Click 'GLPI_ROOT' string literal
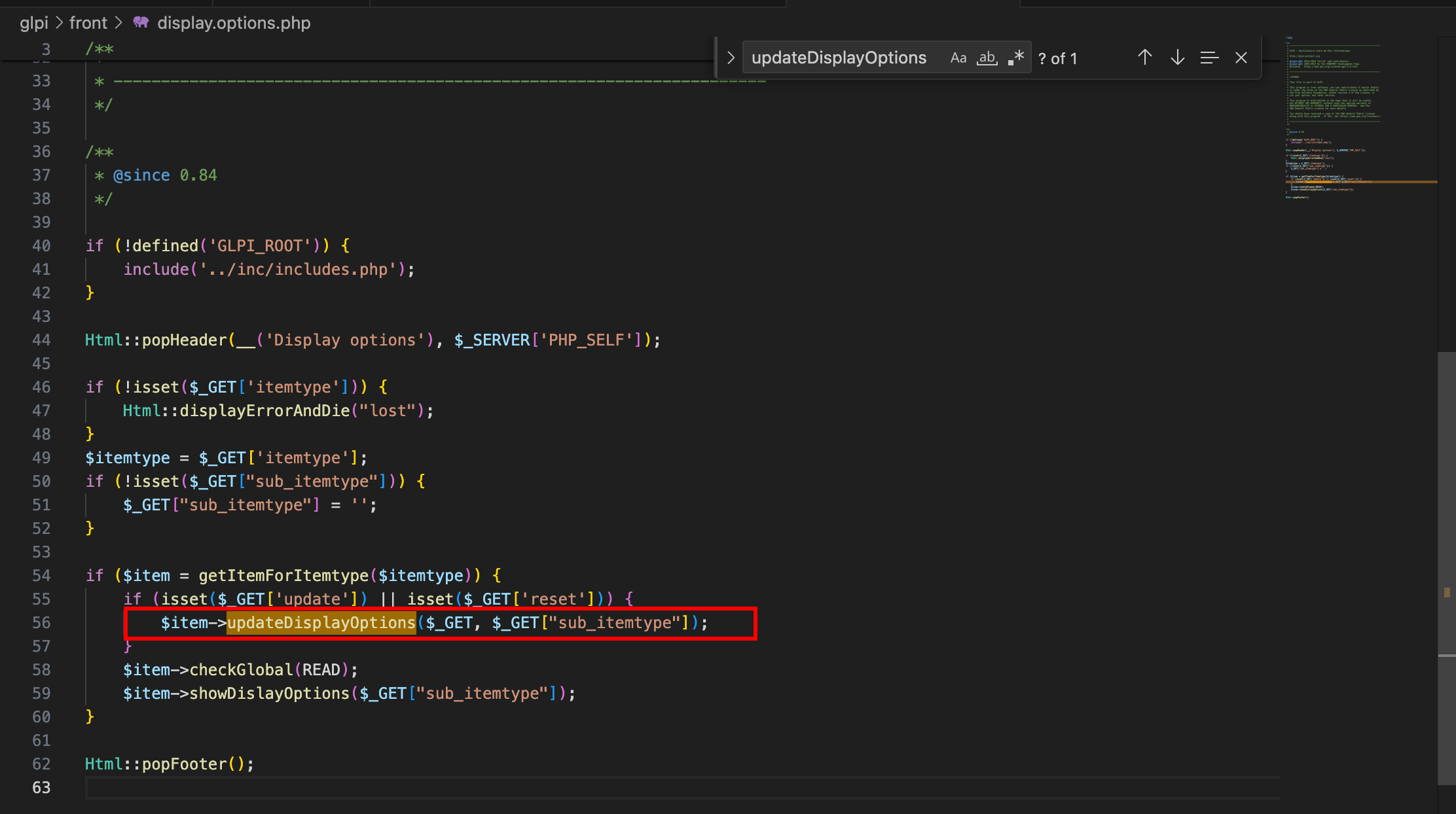1456x814 pixels. click(x=260, y=246)
